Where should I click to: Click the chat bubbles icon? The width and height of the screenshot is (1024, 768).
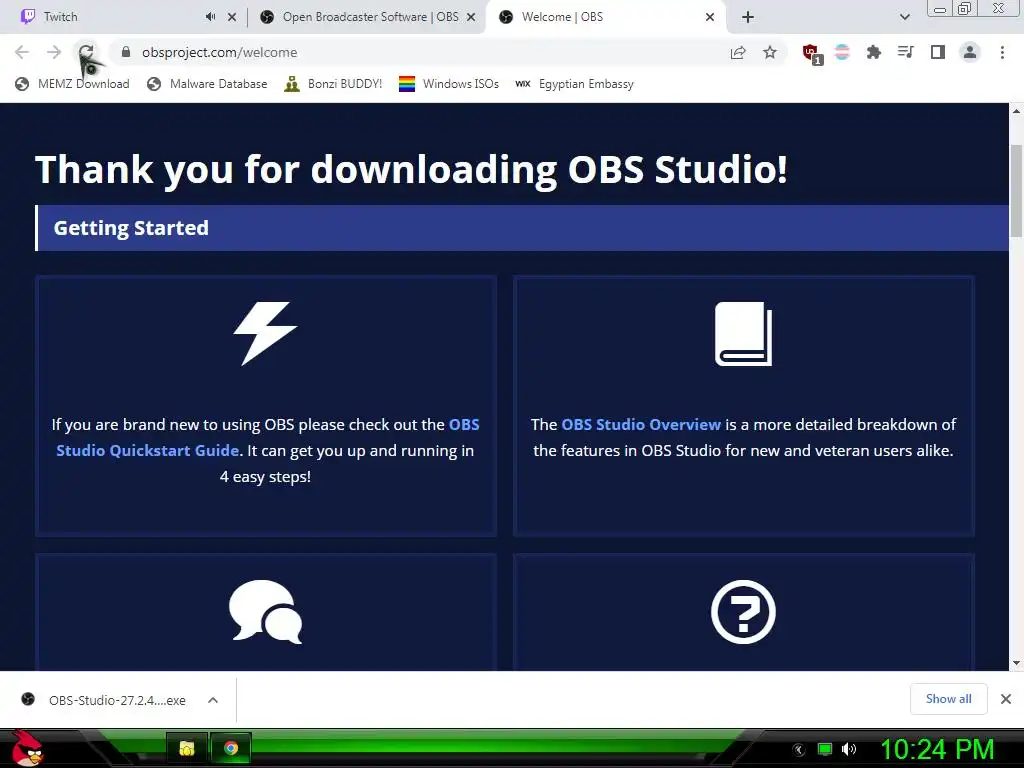pyautogui.click(x=265, y=612)
